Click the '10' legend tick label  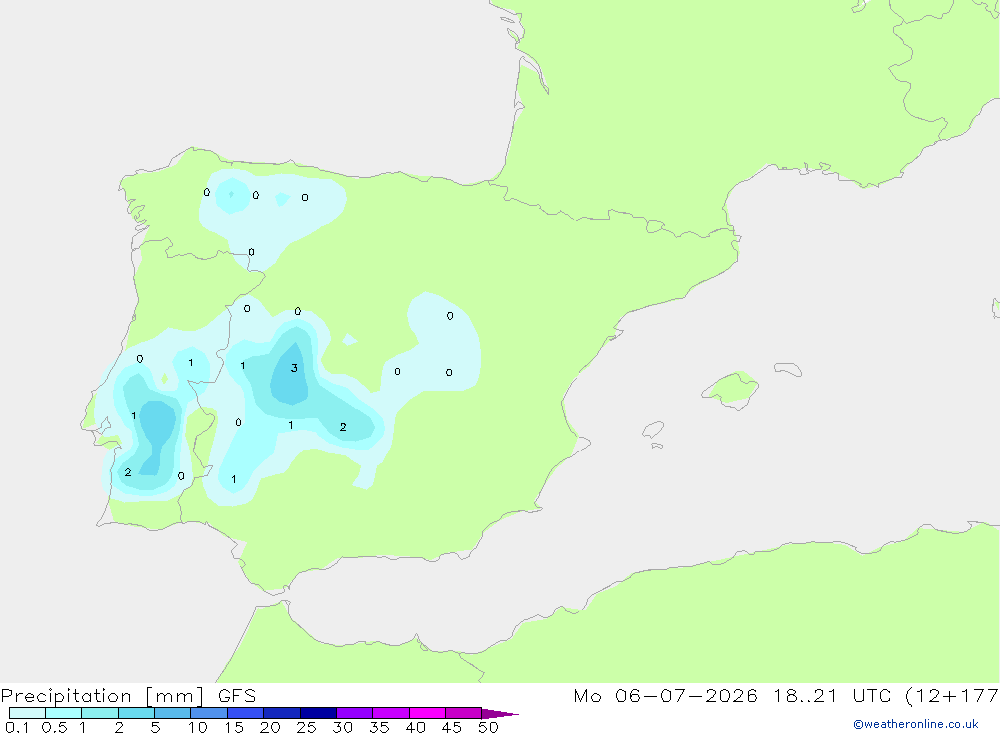(198, 727)
